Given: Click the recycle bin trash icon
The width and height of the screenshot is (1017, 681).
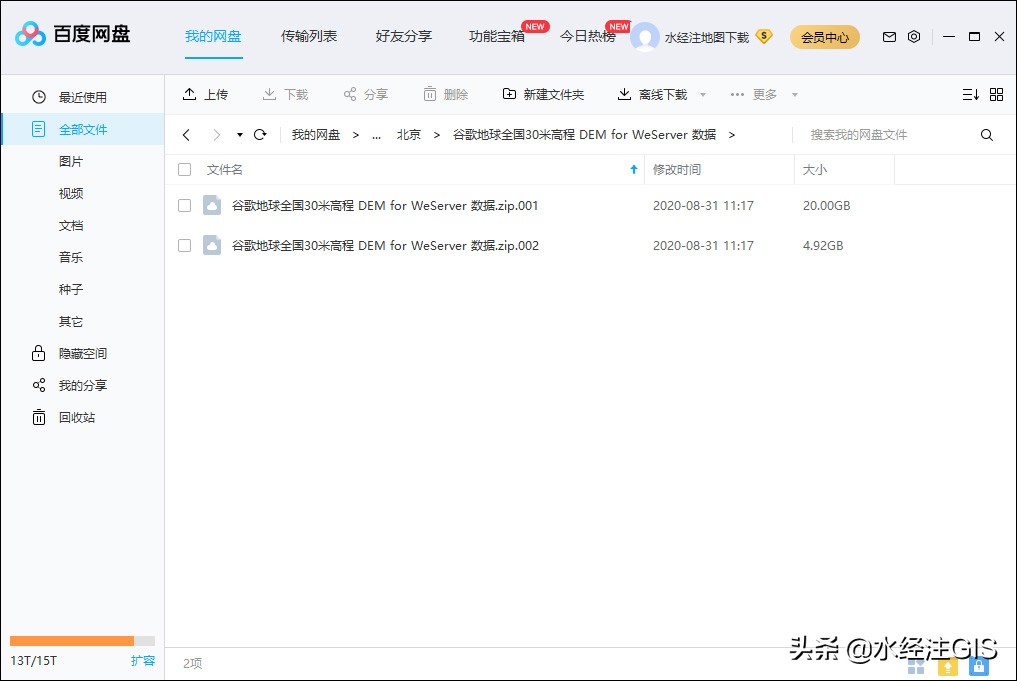Looking at the screenshot, I should coord(39,417).
